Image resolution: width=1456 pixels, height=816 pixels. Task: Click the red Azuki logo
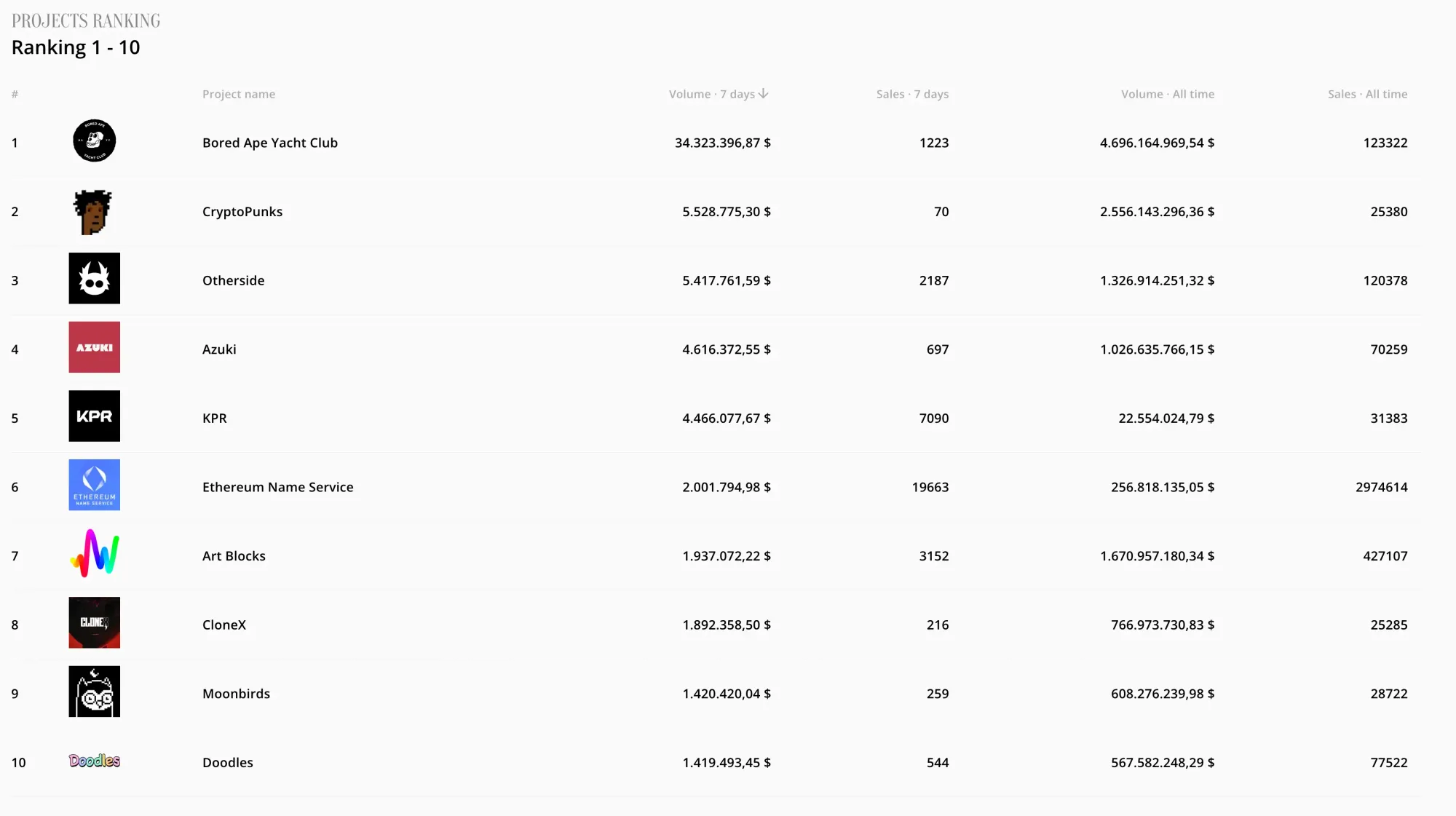[94, 347]
